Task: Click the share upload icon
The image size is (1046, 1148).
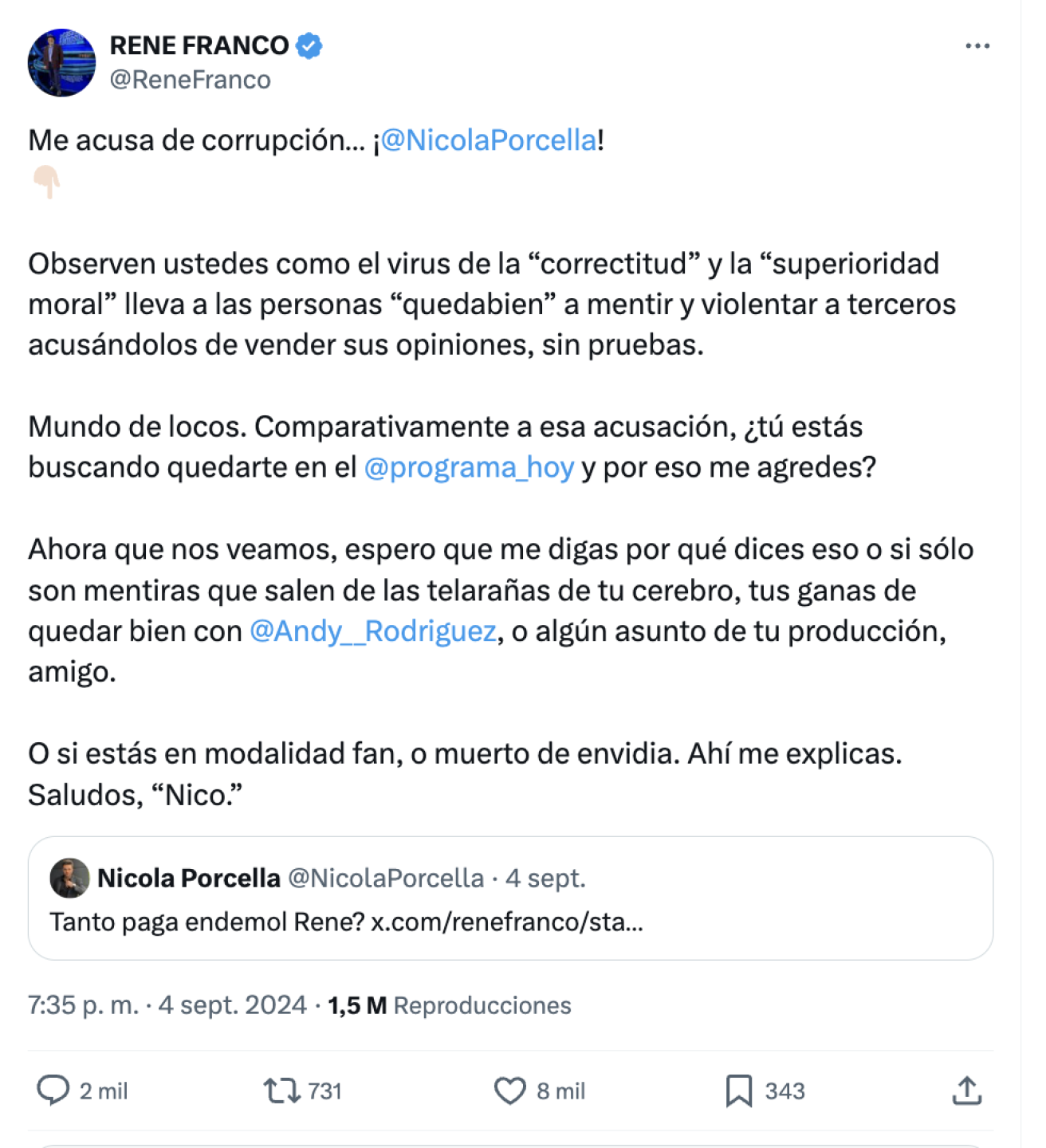Action: pyautogui.click(x=966, y=1090)
